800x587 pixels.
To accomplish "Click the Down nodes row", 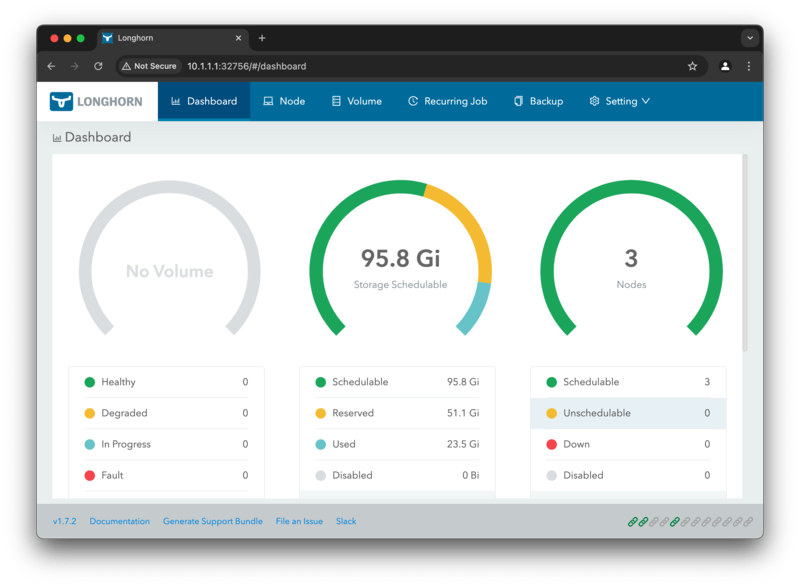I will pyautogui.click(x=628, y=444).
